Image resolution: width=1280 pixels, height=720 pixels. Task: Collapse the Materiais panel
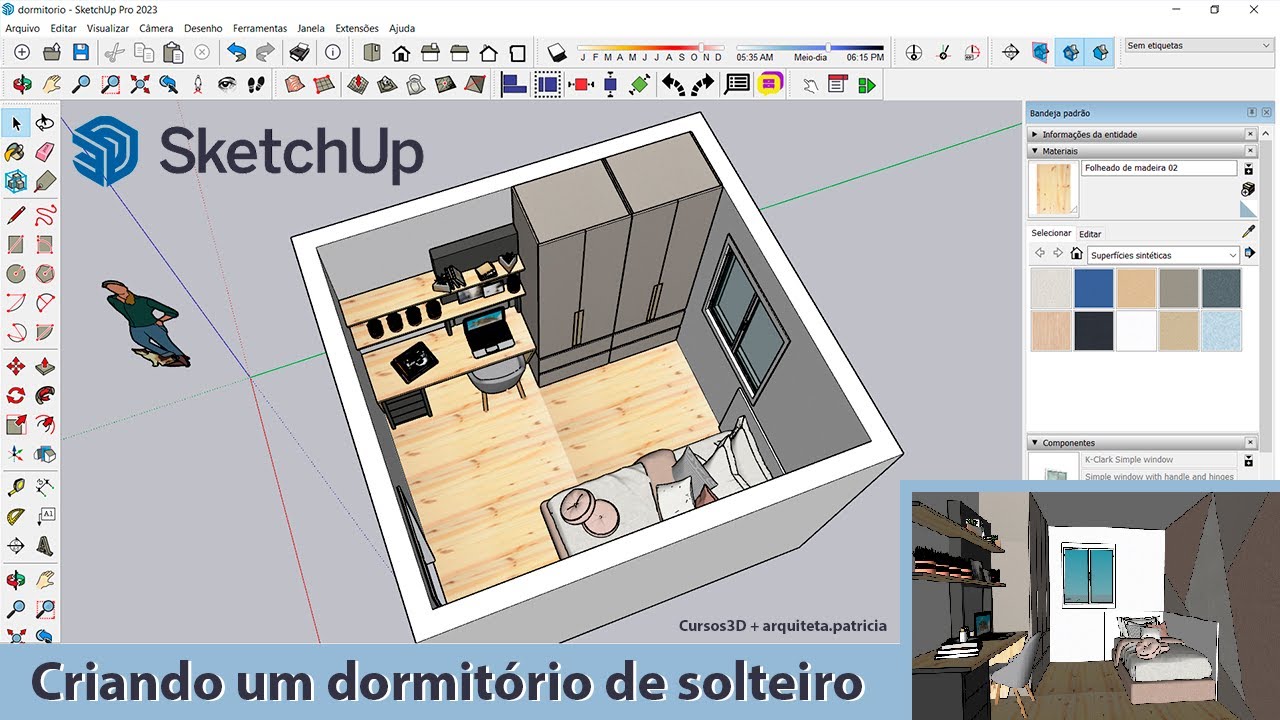pyautogui.click(x=1035, y=151)
